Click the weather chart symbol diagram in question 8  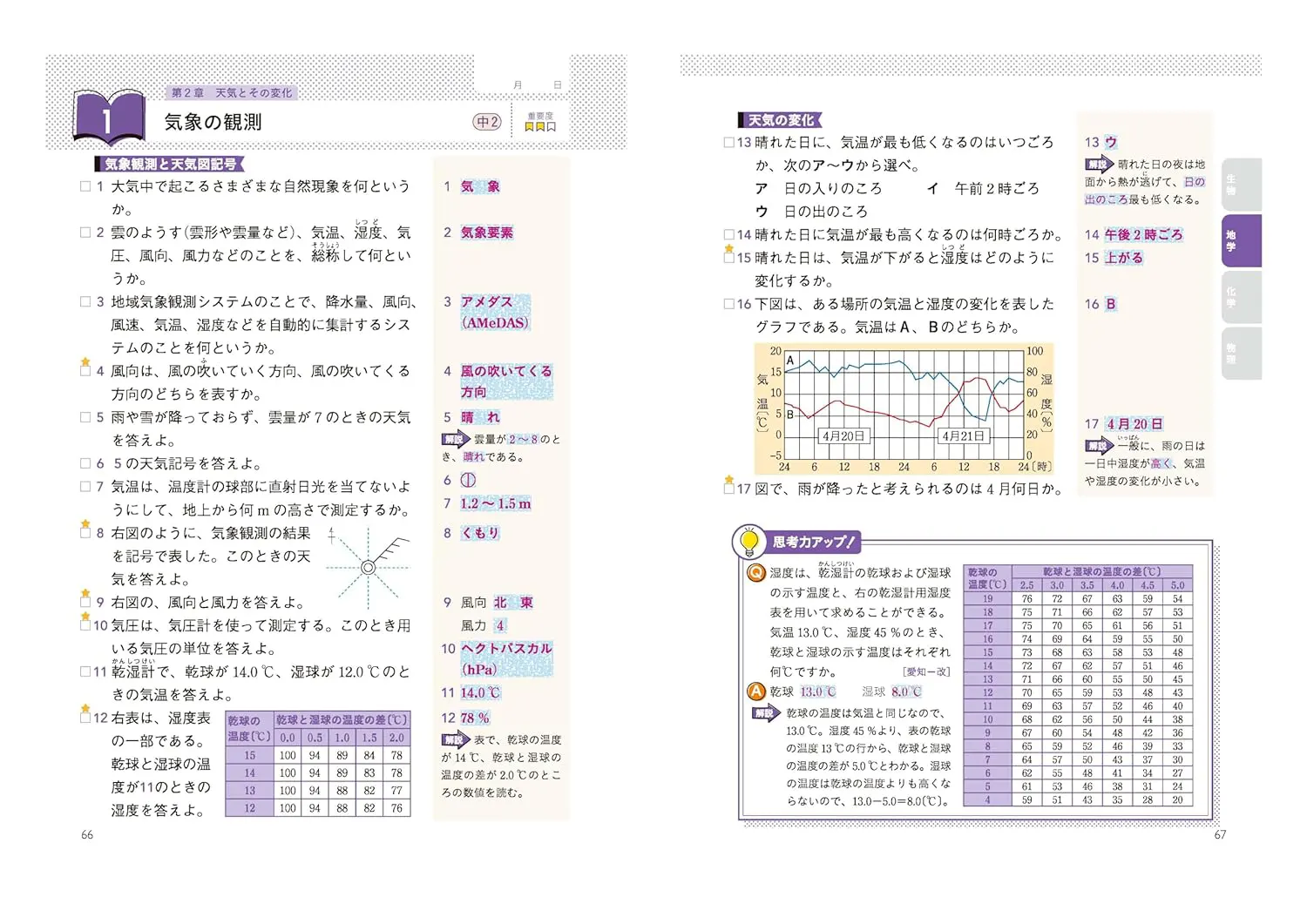(x=368, y=567)
